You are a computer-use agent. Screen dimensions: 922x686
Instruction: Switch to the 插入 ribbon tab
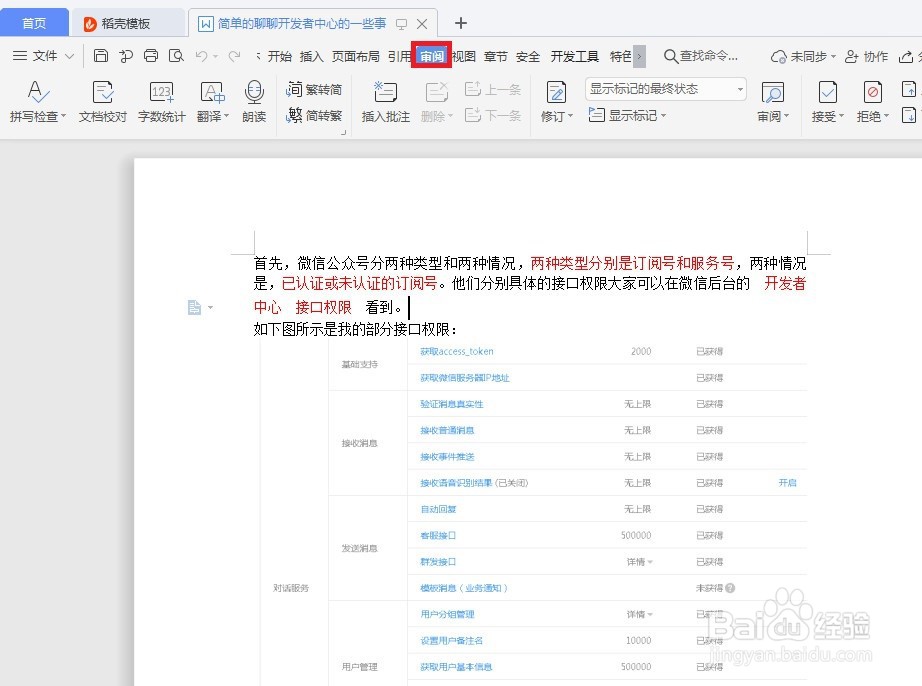(309, 57)
